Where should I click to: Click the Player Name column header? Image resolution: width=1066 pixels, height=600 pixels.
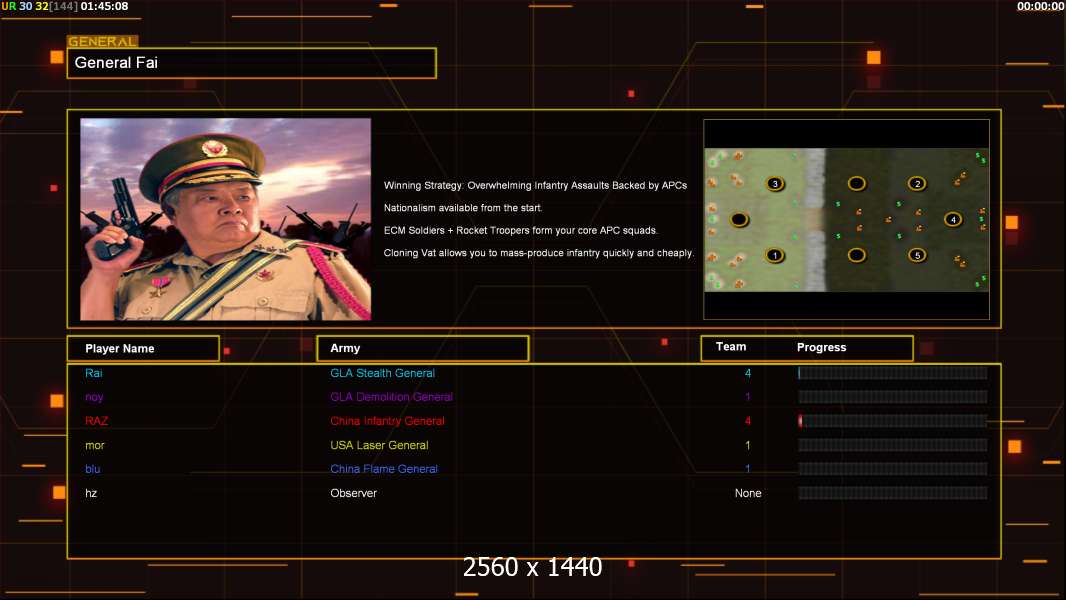pyautogui.click(x=142, y=349)
